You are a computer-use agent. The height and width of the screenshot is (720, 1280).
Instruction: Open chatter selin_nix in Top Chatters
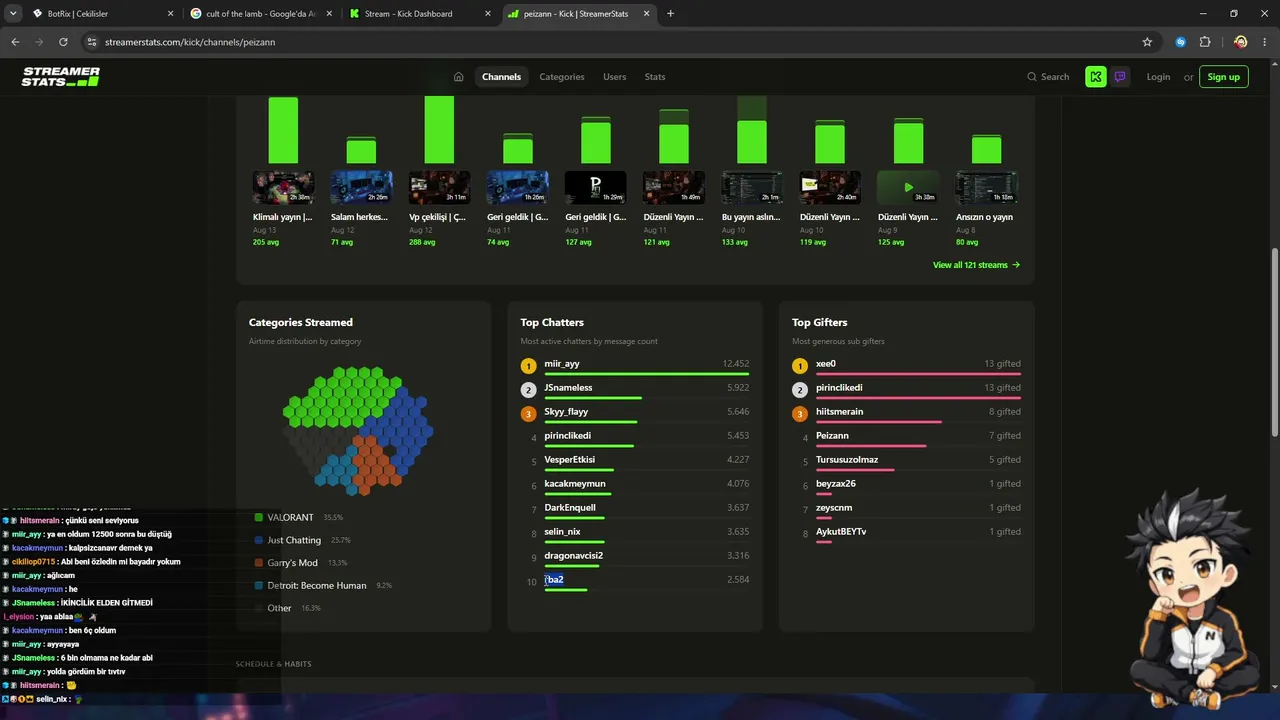pos(562,532)
